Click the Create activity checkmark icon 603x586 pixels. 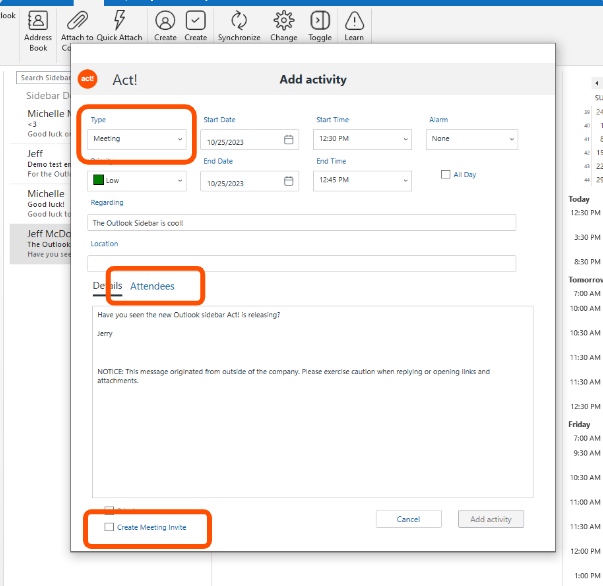(x=195, y=20)
